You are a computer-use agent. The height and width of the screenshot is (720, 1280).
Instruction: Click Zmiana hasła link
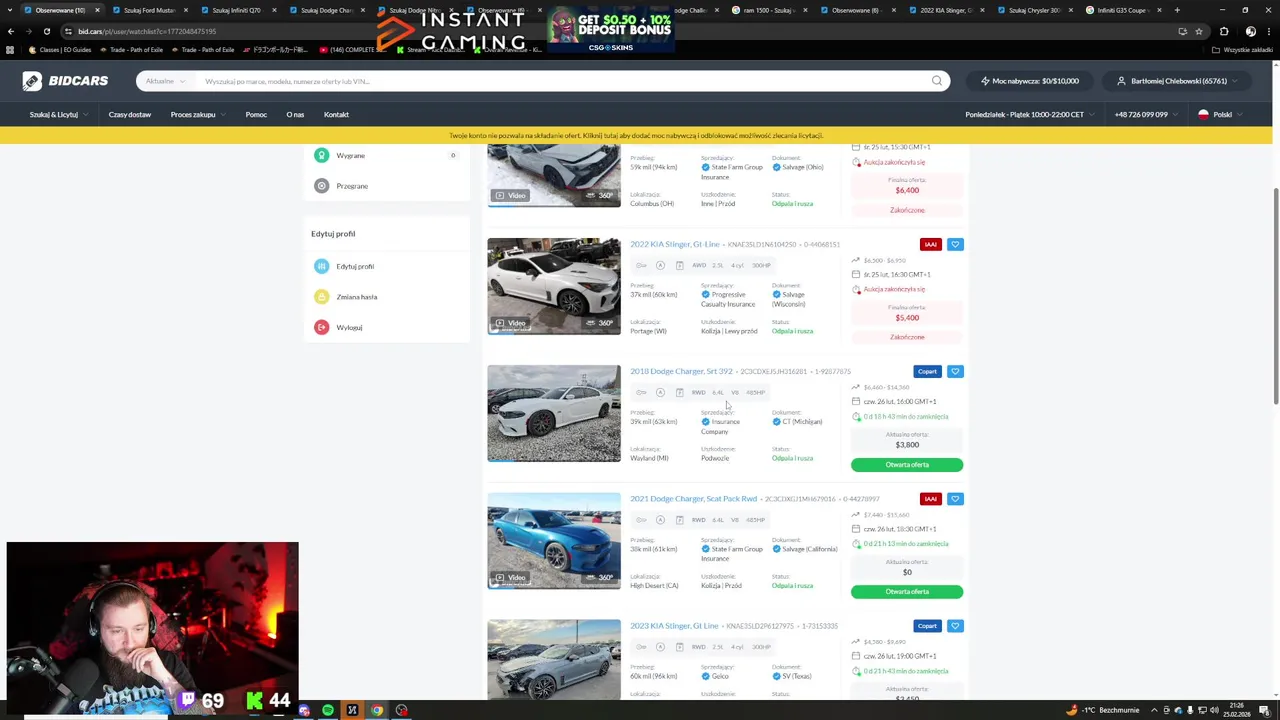tap(357, 296)
